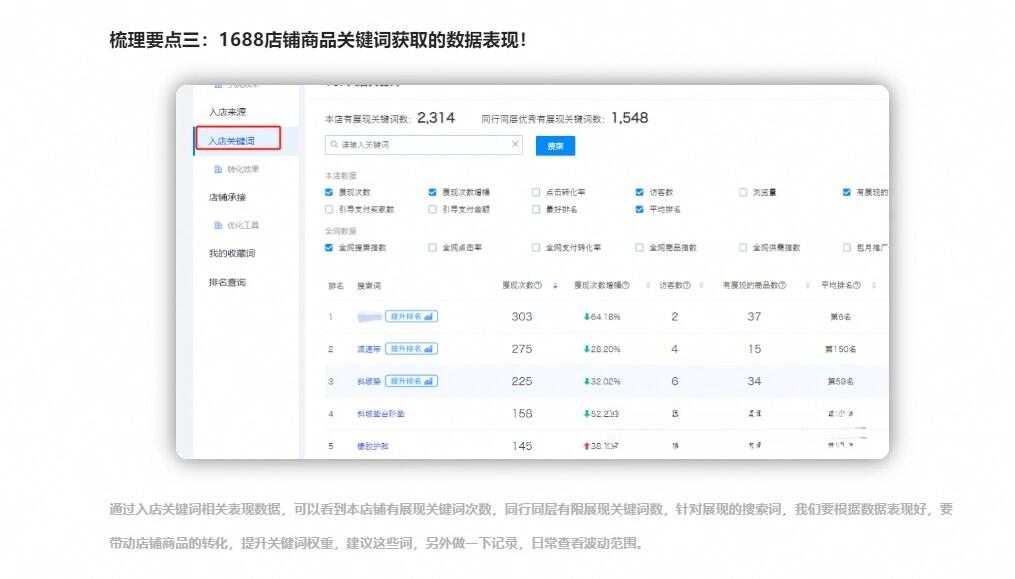Uncheck the 访客数 checkbox
Screen dimensions: 1015x579
[640, 192]
